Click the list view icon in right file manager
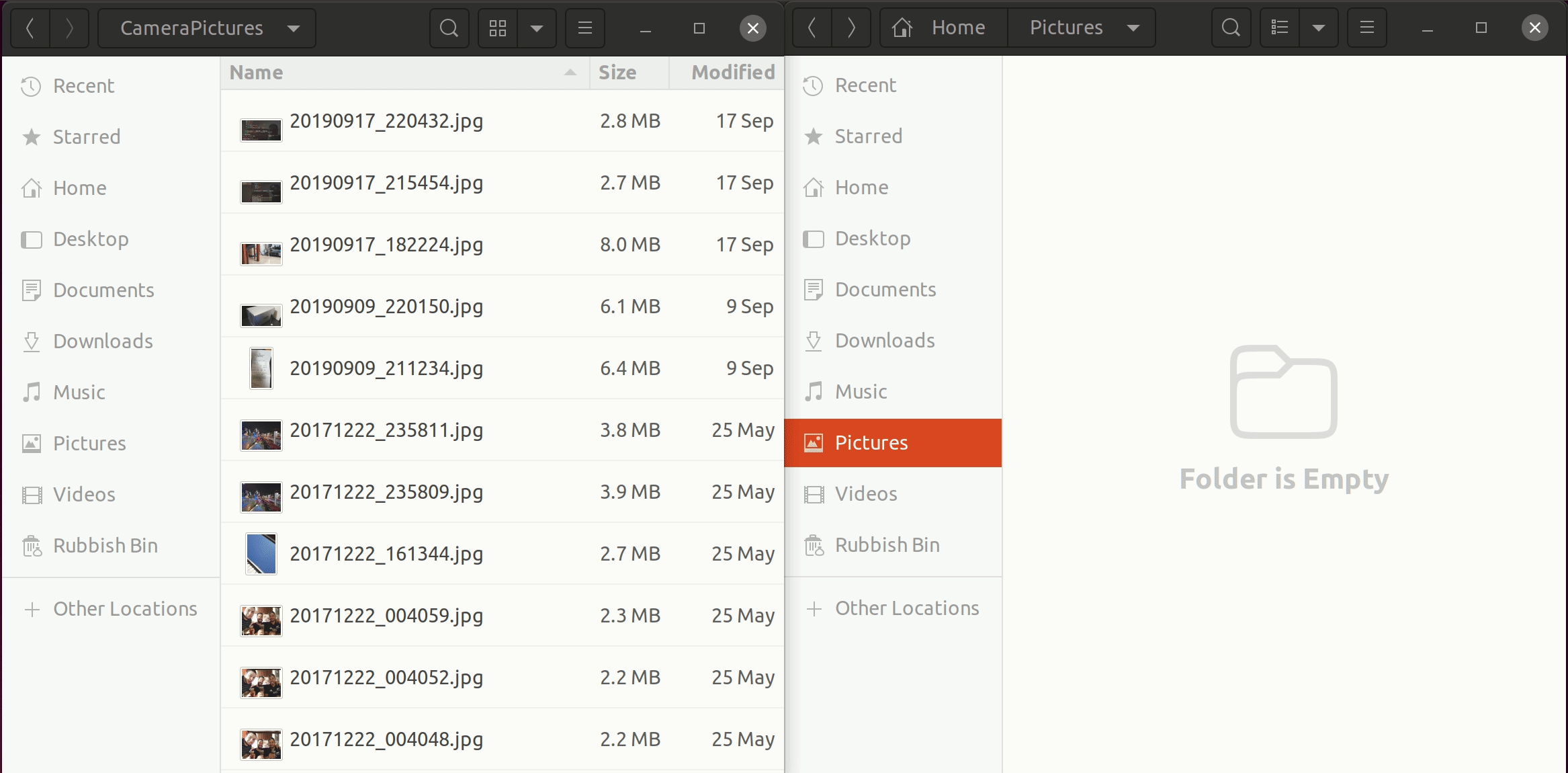The image size is (1568, 773). pyautogui.click(x=1281, y=27)
